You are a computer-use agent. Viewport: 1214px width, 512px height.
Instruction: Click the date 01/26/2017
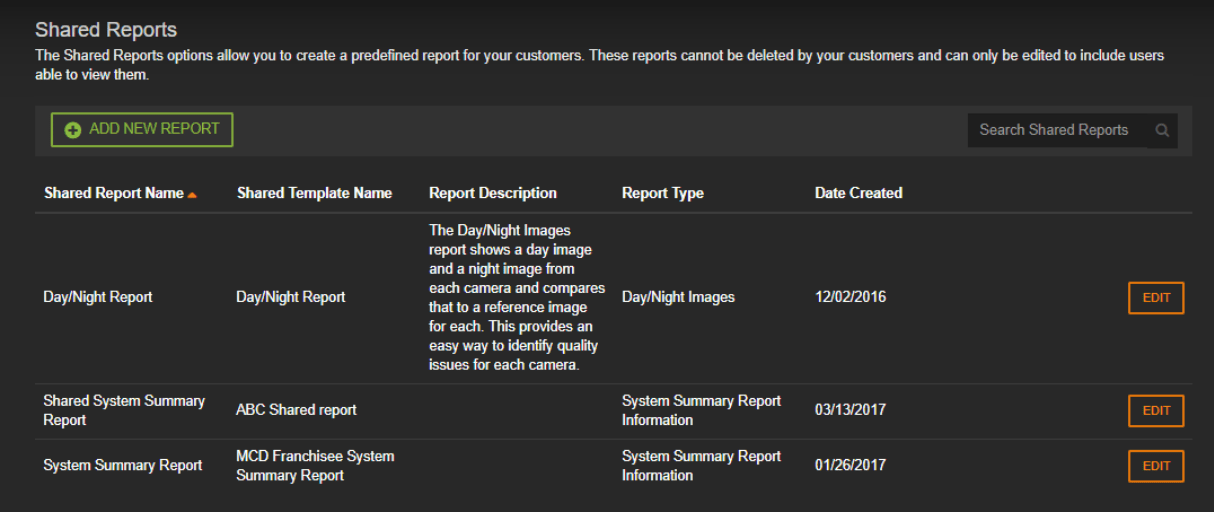[850, 466]
